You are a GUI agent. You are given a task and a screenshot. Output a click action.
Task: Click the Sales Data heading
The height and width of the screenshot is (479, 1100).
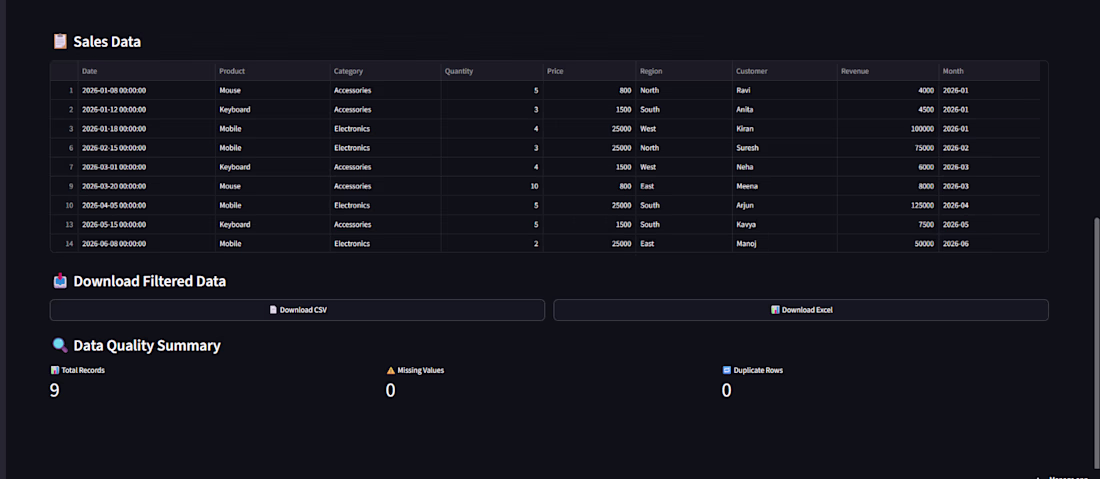[x=107, y=41]
